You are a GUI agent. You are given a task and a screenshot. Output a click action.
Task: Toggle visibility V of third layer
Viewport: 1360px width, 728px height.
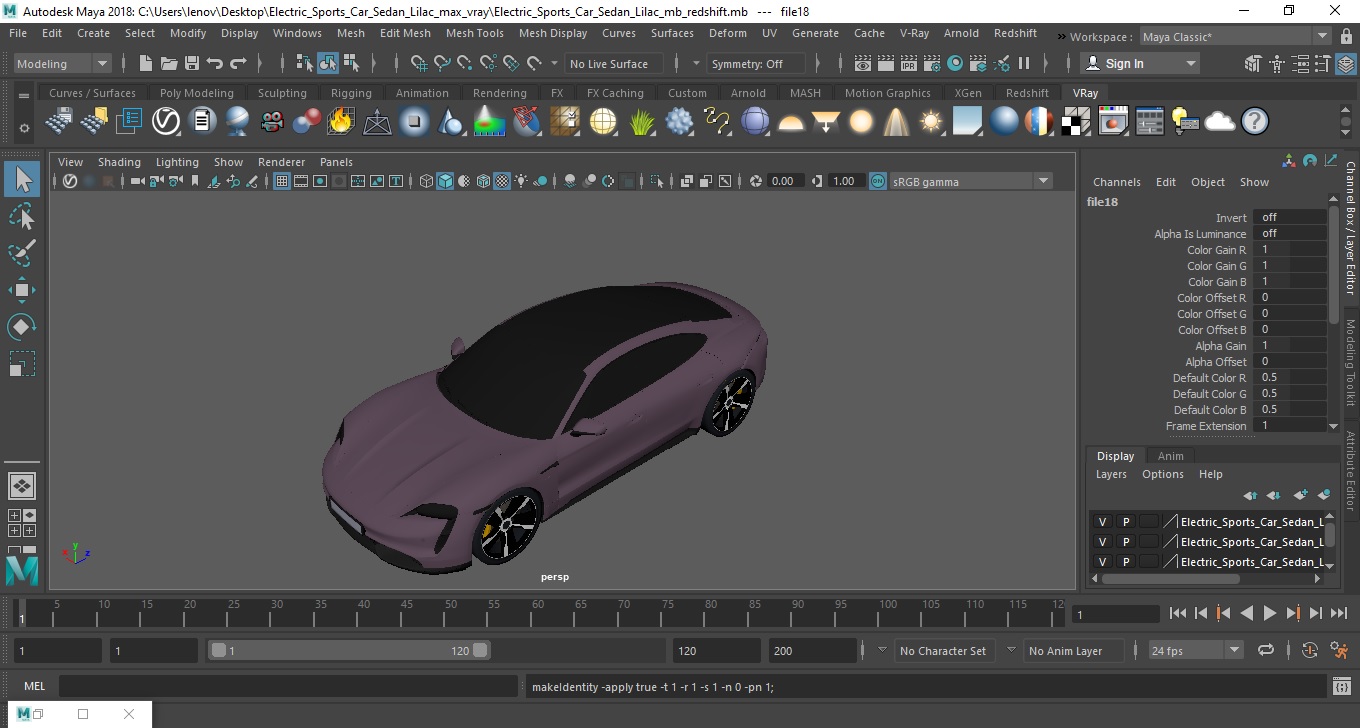click(x=1103, y=561)
